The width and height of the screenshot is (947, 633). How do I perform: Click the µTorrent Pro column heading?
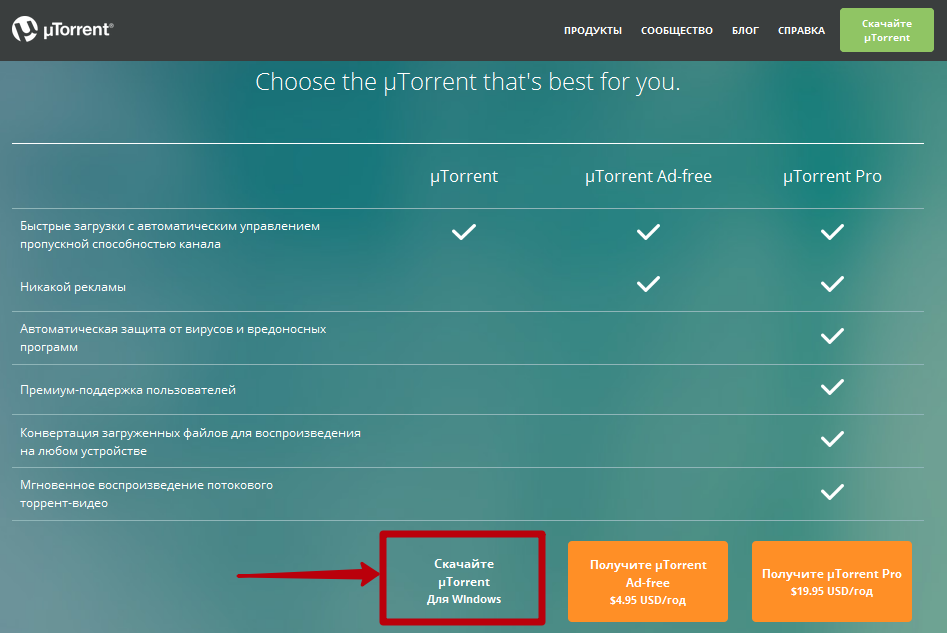coord(832,176)
